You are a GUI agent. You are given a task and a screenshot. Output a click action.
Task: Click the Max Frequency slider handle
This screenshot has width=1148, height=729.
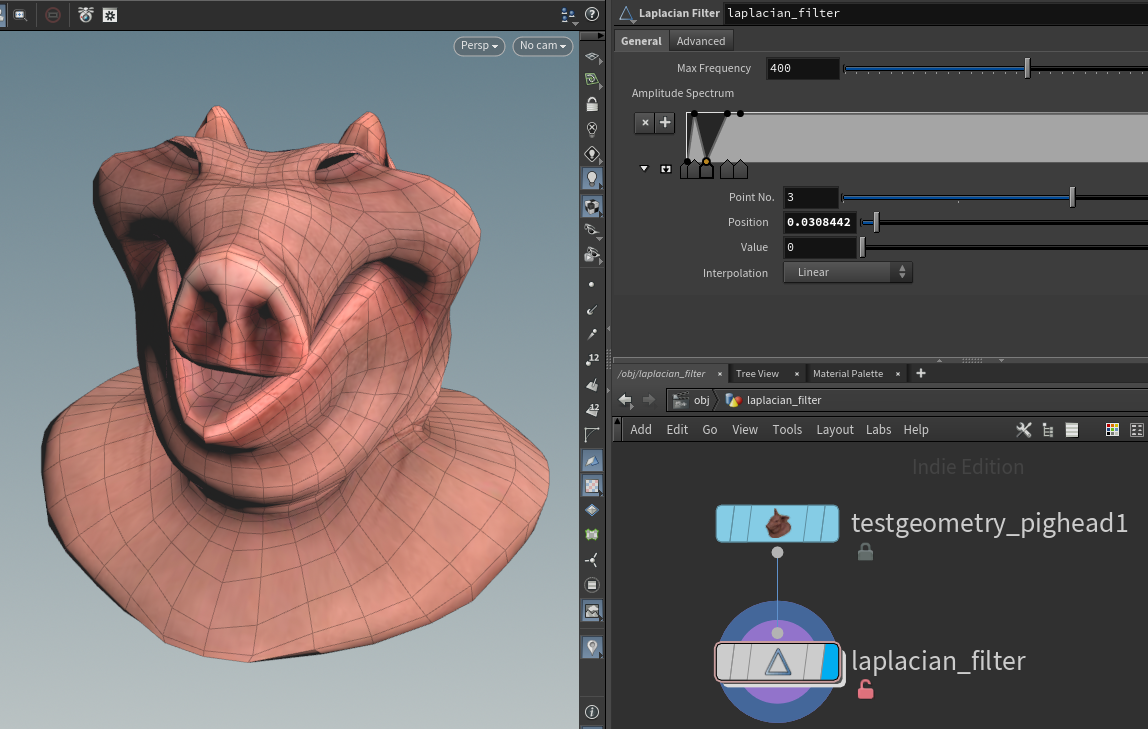[1027, 69]
